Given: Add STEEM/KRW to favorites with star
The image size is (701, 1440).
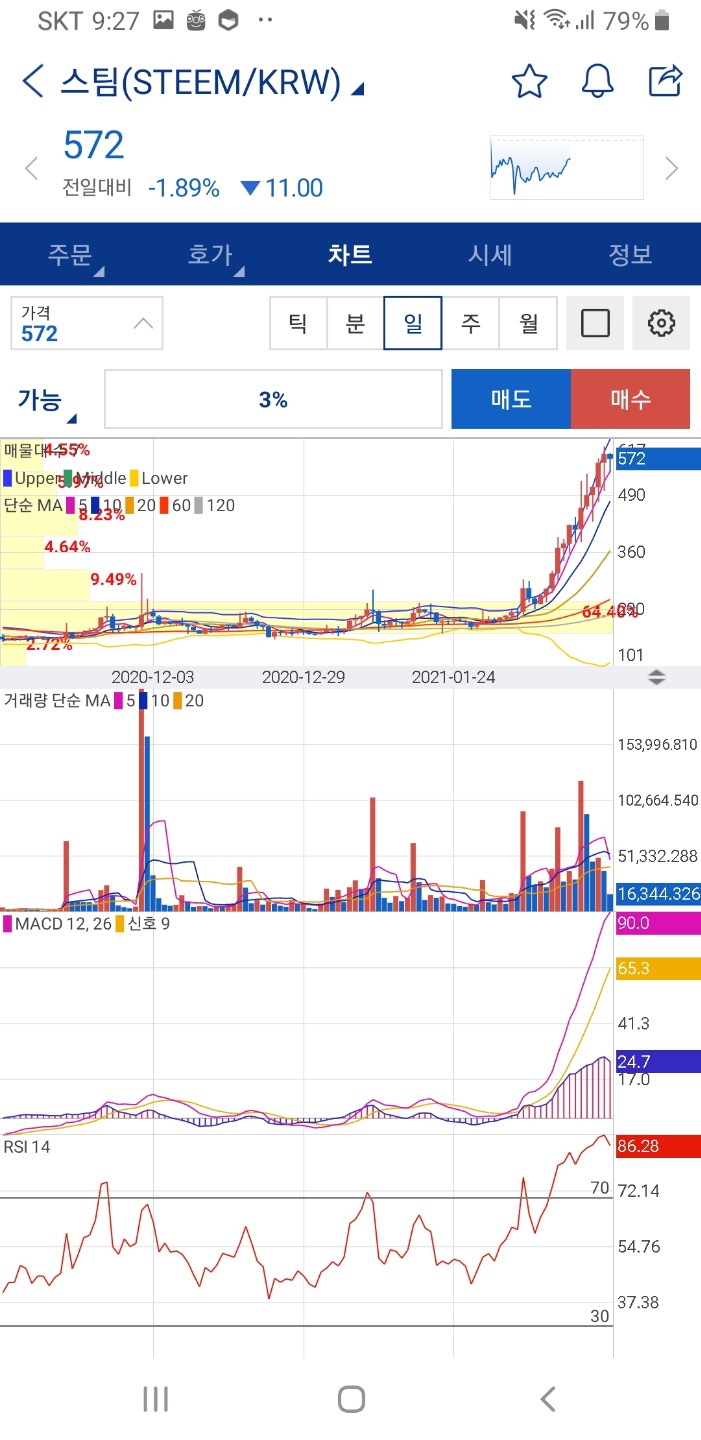Looking at the screenshot, I should click(529, 81).
